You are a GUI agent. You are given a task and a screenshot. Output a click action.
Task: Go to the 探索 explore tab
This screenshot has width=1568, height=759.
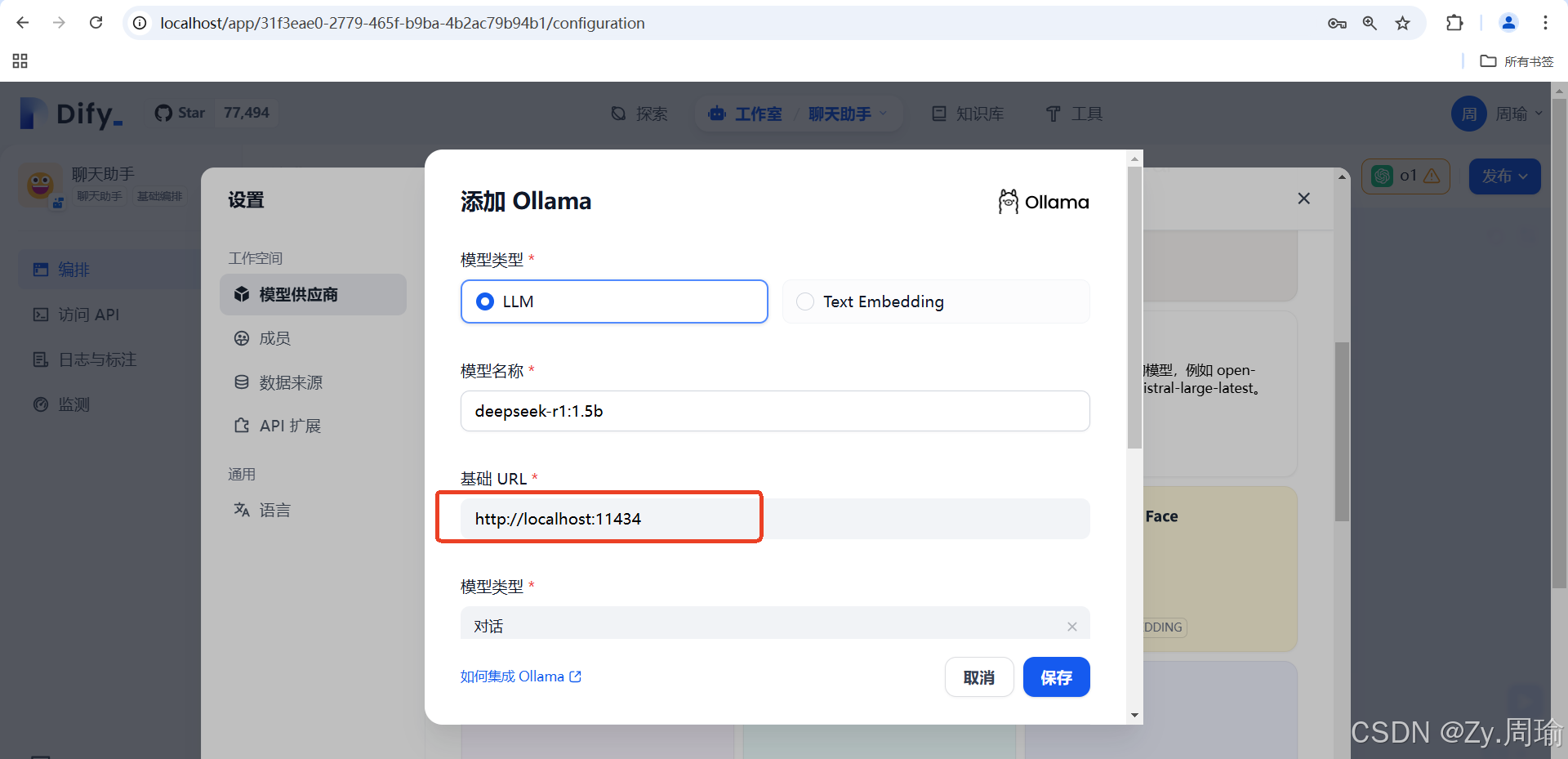coord(639,114)
